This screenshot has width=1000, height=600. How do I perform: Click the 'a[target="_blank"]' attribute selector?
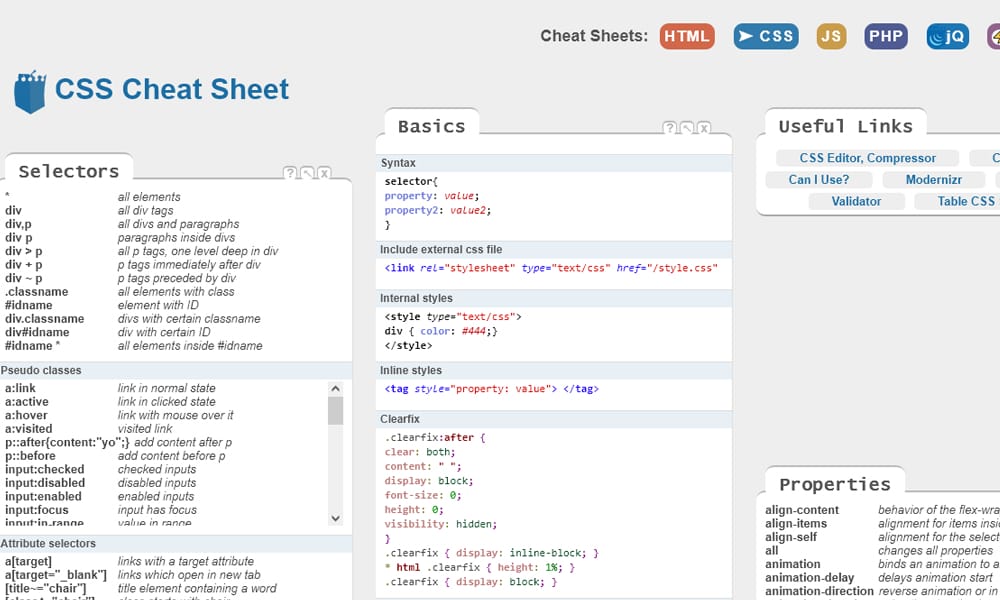pyautogui.click(x=56, y=574)
